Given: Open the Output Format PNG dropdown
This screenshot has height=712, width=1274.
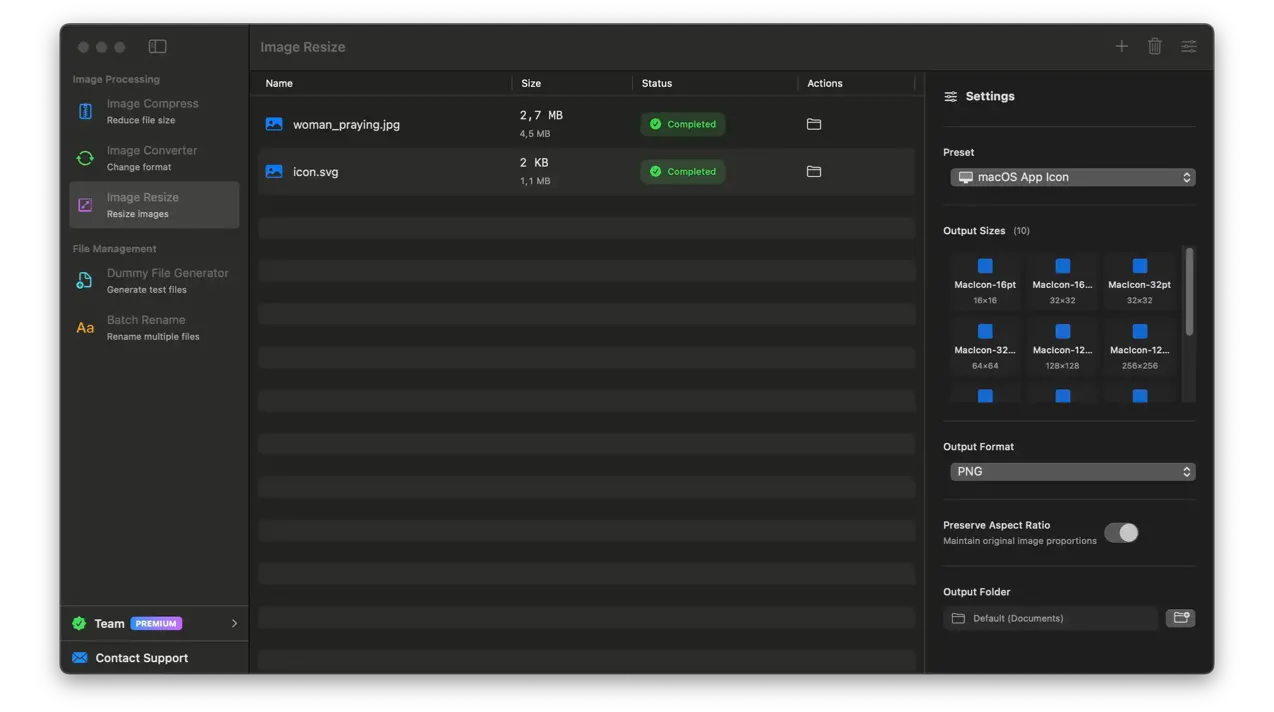Looking at the screenshot, I should click(x=1072, y=472).
